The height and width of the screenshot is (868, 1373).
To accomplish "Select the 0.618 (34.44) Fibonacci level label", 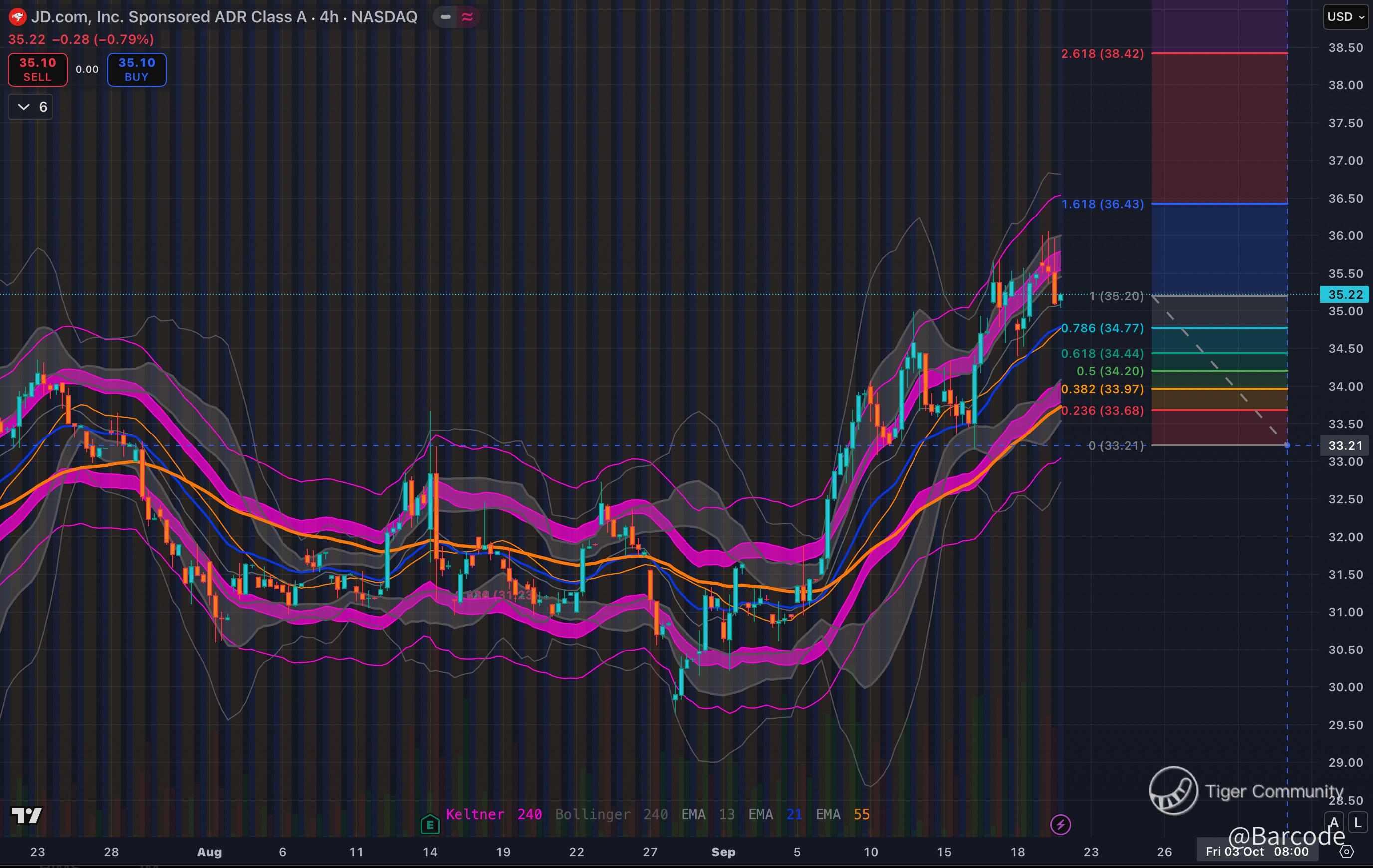I will (1102, 354).
